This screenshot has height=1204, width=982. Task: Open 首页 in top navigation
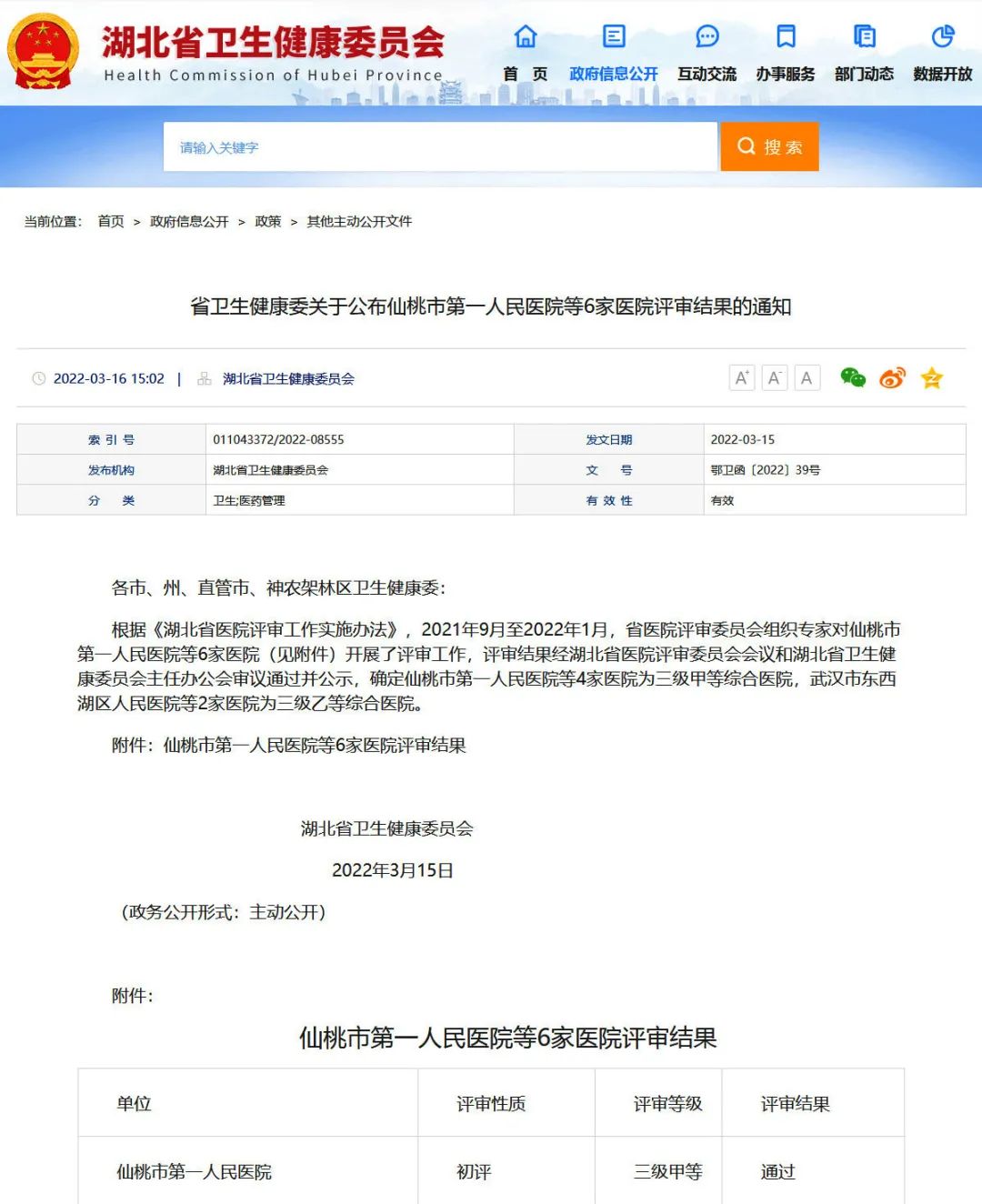[526, 74]
